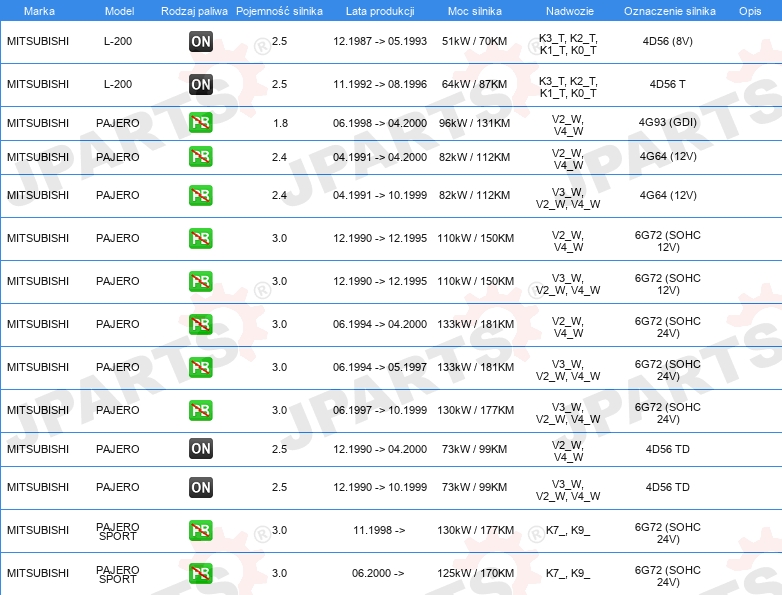Click 4D56 TD in 12.1990 -> 10.1999 row
This screenshot has height=595, width=782.
(668, 487)
